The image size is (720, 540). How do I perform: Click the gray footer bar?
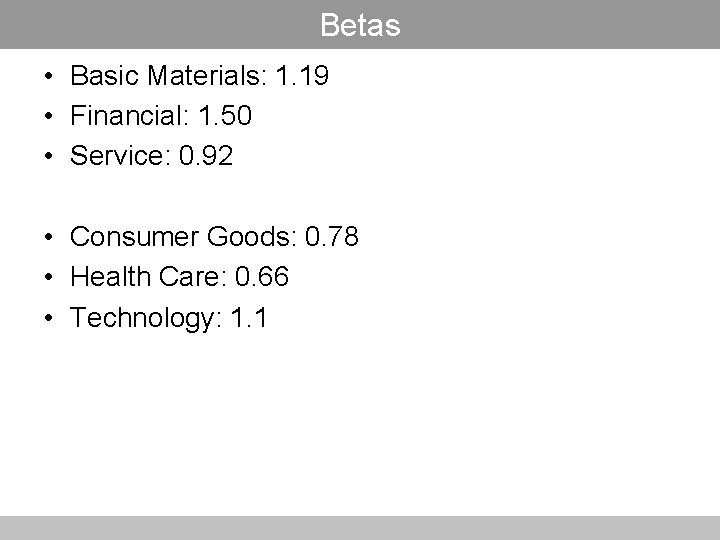(x=360, y=528)
